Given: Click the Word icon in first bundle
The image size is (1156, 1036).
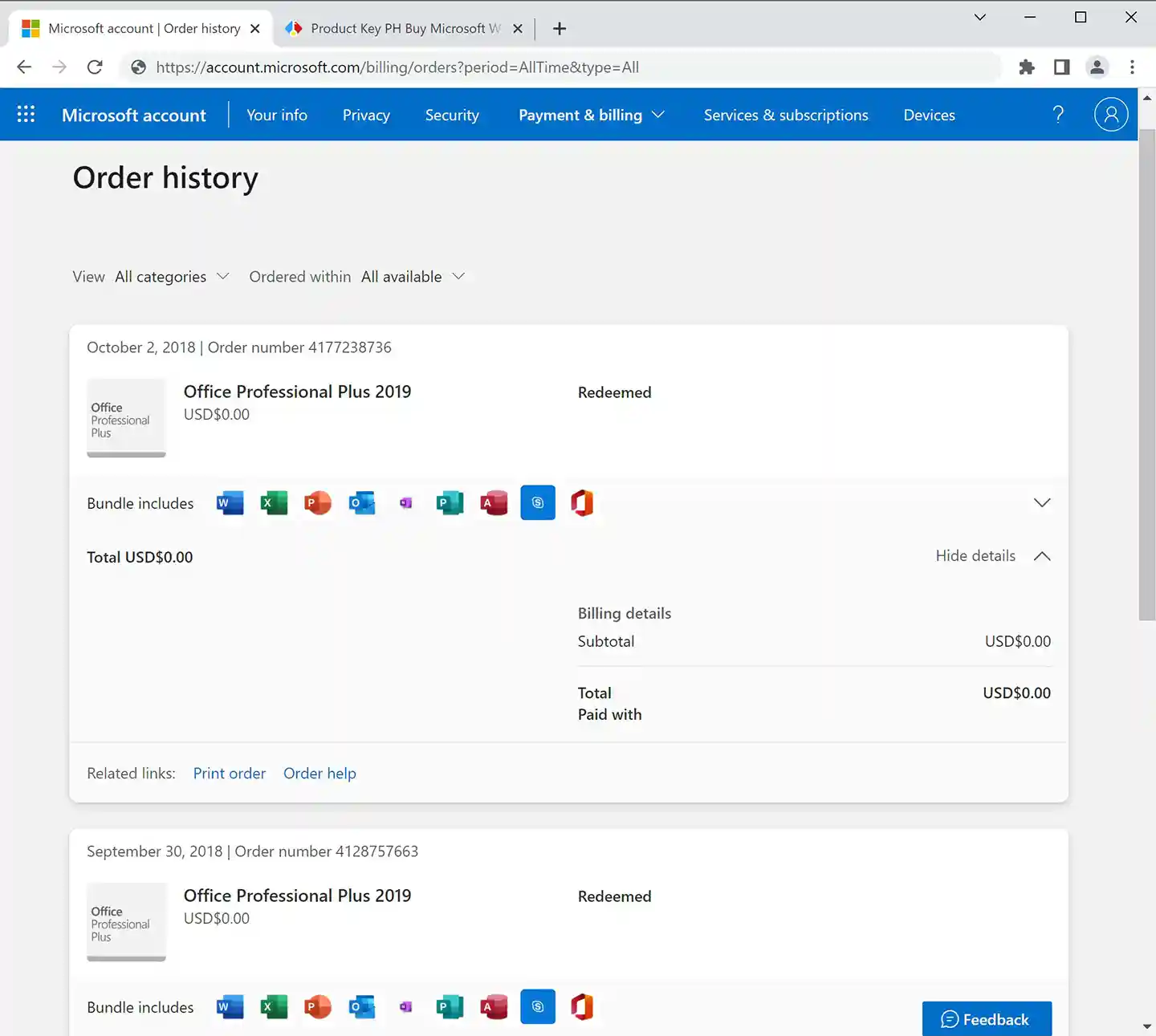Looking at the screenshot, I should click(x=230, y=503).
